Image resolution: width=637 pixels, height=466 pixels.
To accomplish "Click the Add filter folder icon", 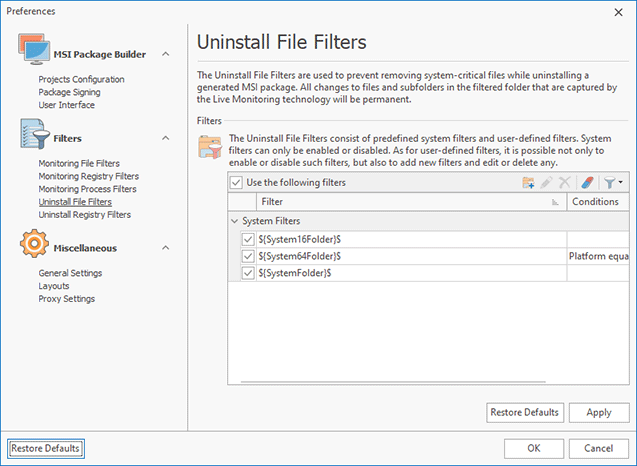I will tap(528, 182).
